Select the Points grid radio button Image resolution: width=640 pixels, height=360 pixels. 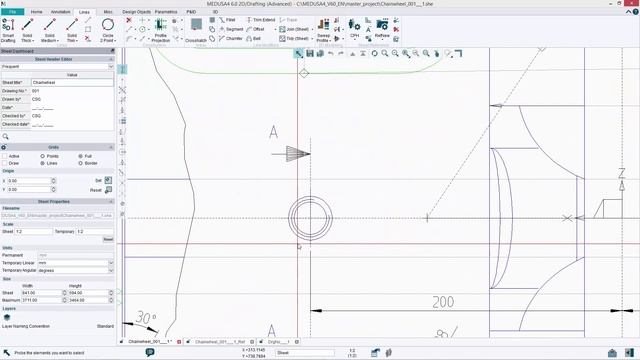pyautogui.click(x=42, y=156)
